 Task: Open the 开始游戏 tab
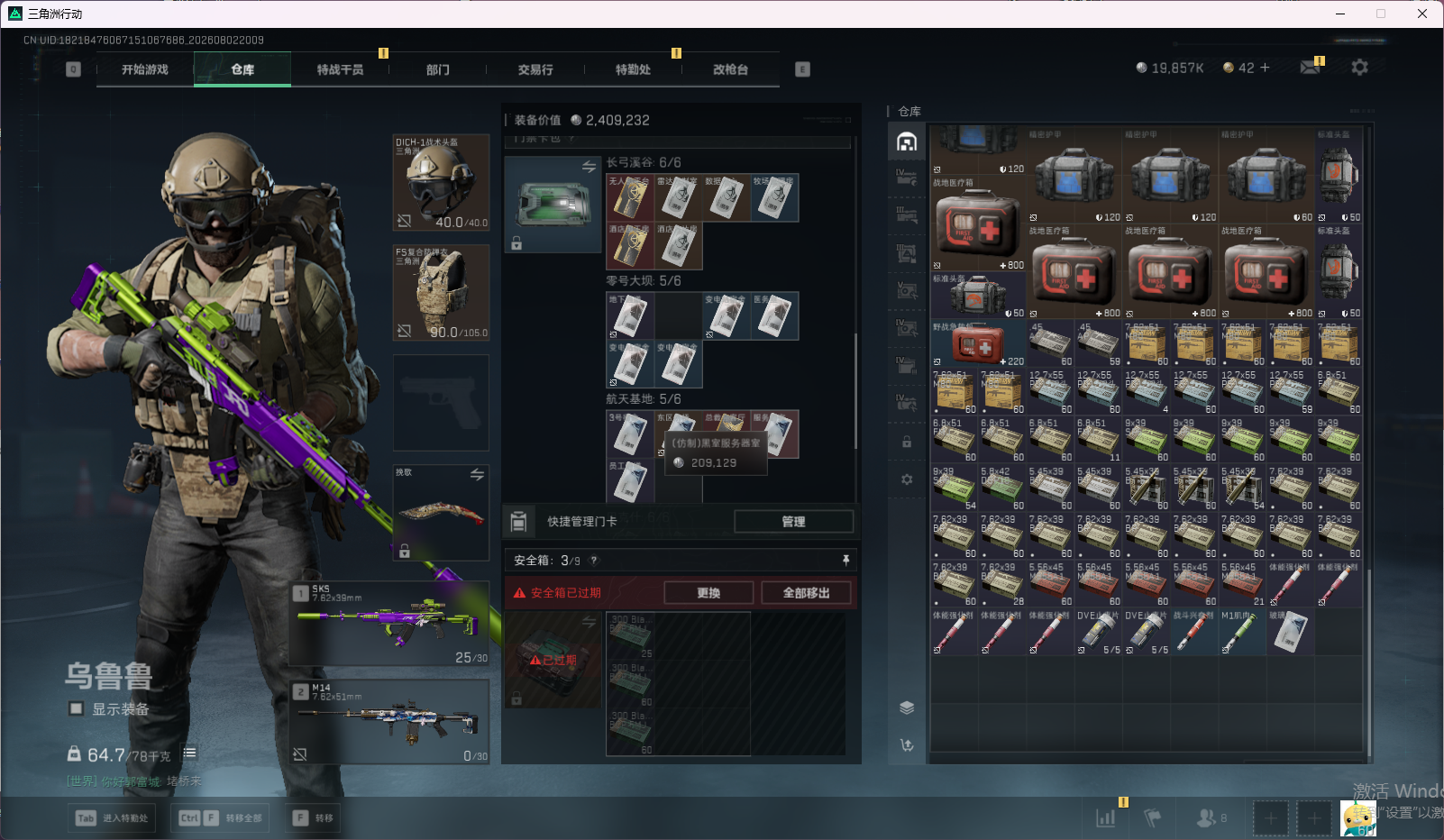145,69
